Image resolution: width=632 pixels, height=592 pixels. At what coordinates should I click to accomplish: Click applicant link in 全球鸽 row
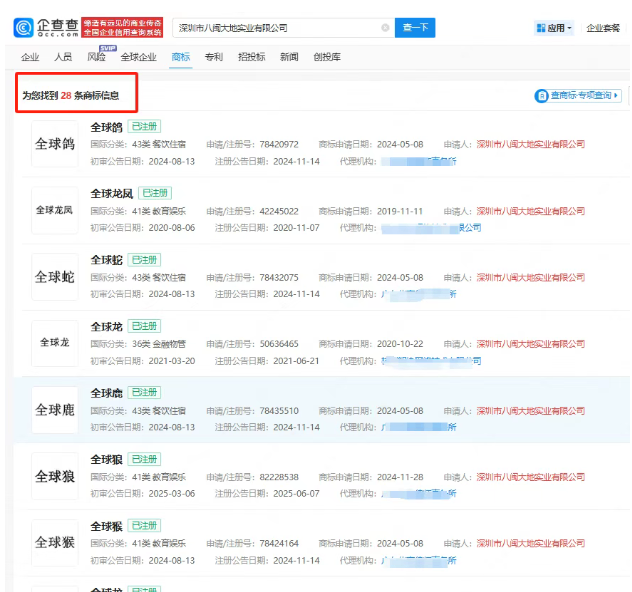[x=530, y=144]
